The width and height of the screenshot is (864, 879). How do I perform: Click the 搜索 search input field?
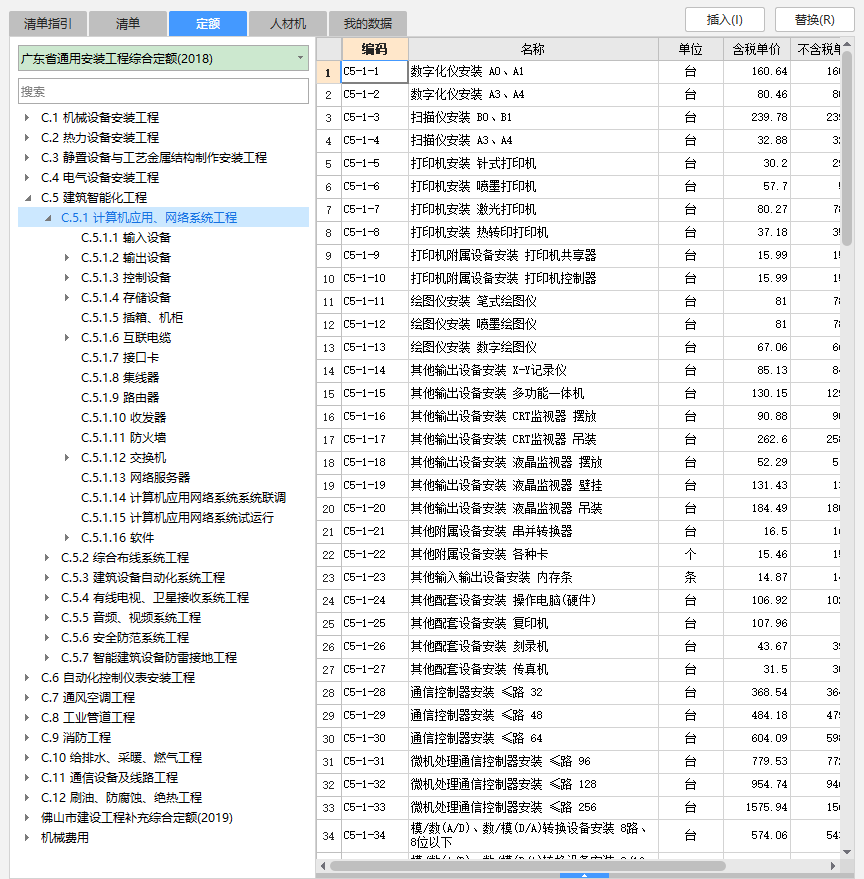click(x=163, y=91)
